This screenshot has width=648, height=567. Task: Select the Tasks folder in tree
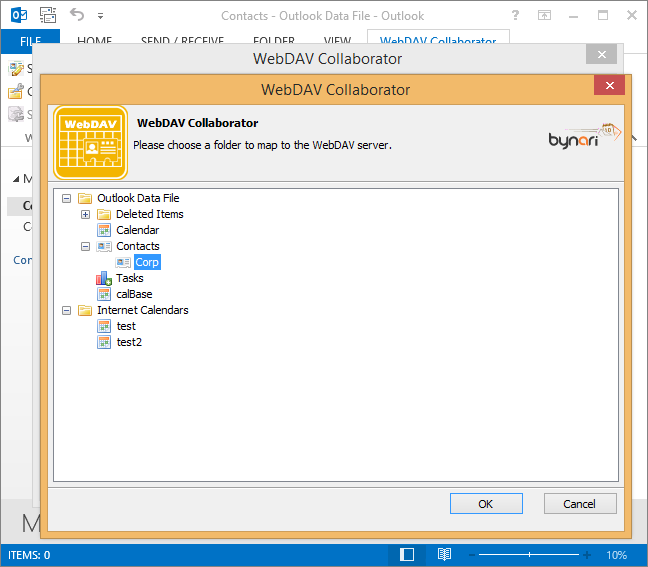(130, 278)
